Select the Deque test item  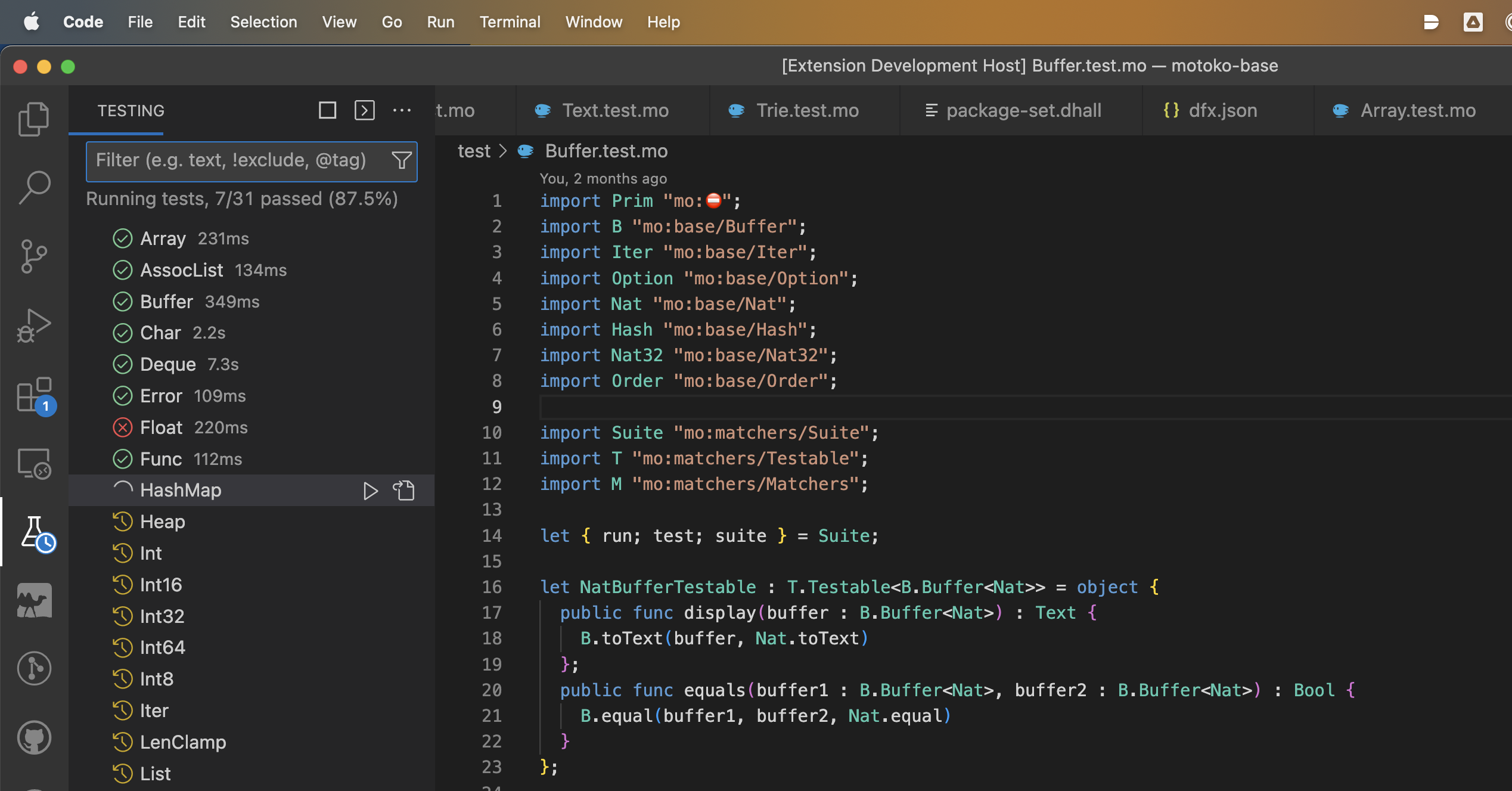coord(167,364)
